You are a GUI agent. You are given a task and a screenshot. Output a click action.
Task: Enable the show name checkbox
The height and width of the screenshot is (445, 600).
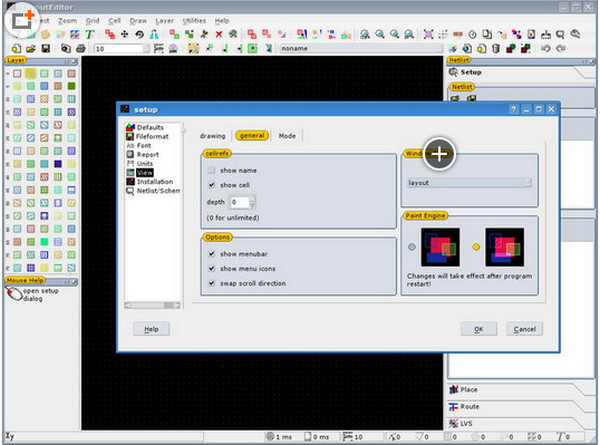pyautogui.click(x=211, y=170)
